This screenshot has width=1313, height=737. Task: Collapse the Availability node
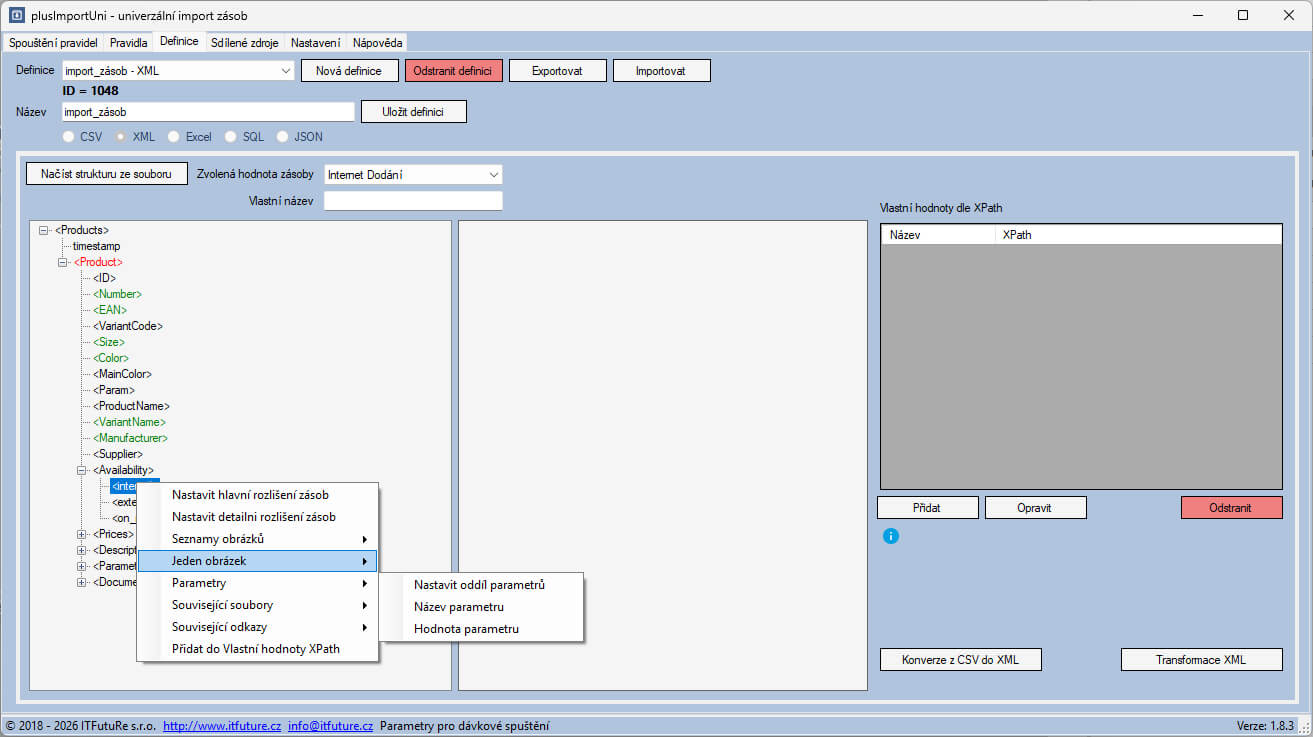(x=82, y=470)
